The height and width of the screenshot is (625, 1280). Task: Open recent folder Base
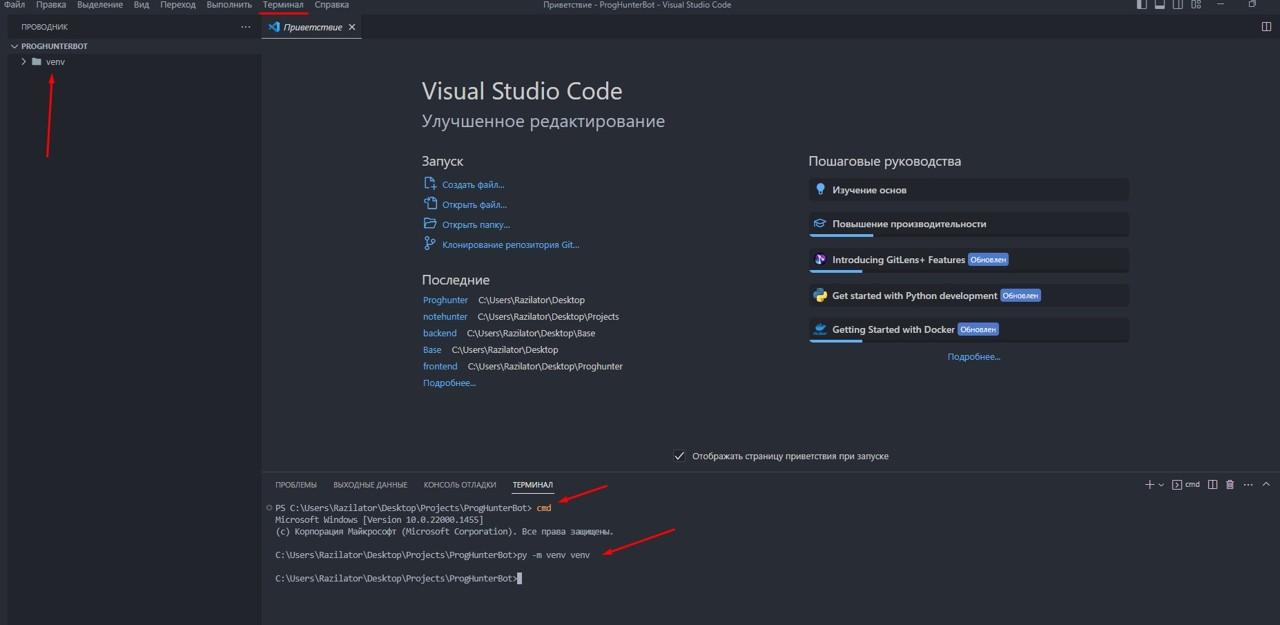click(432, 350)
